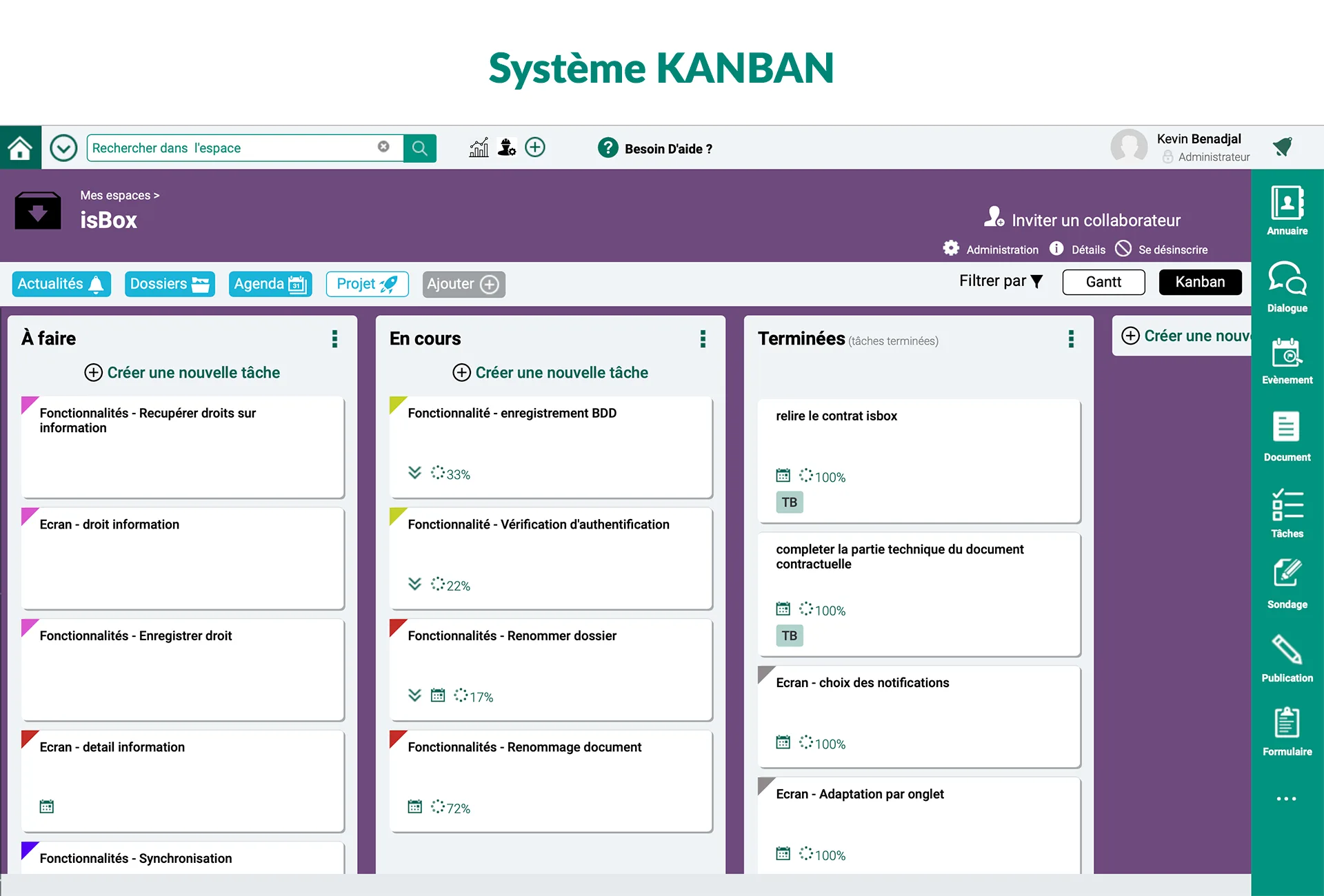Click the Evènement calendar icon
1324x896 pixels.
pyautogui.click(x=1287, y=353)
